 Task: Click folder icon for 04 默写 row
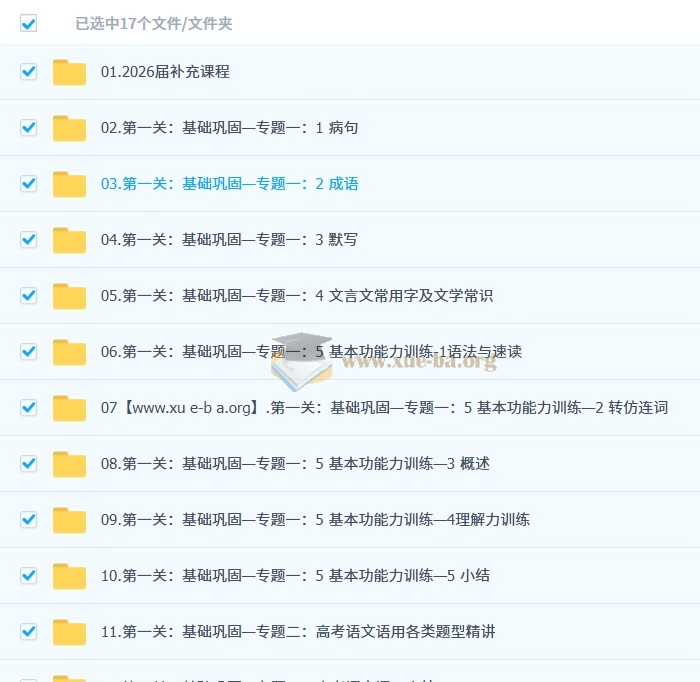(x=69, y=240)
